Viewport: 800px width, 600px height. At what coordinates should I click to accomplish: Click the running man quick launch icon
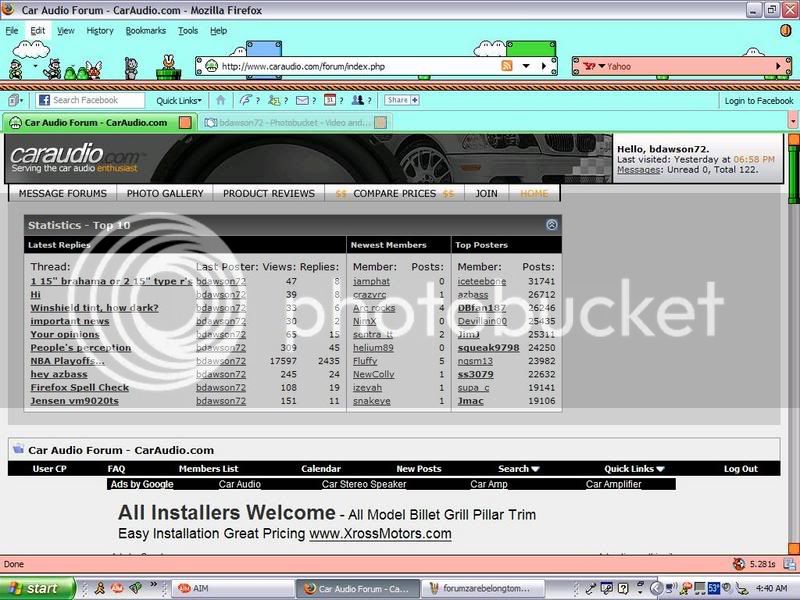tap(100, 588)
